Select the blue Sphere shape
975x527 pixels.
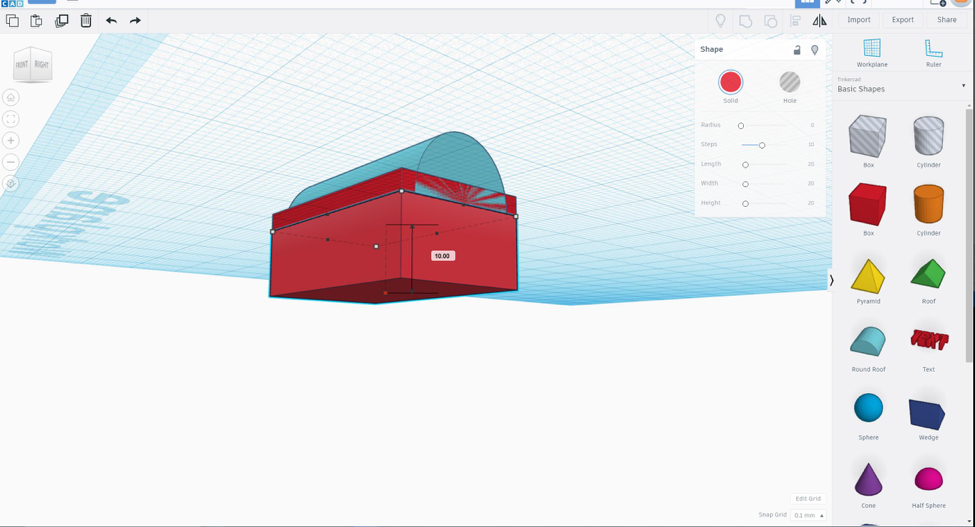pos(868,408)
